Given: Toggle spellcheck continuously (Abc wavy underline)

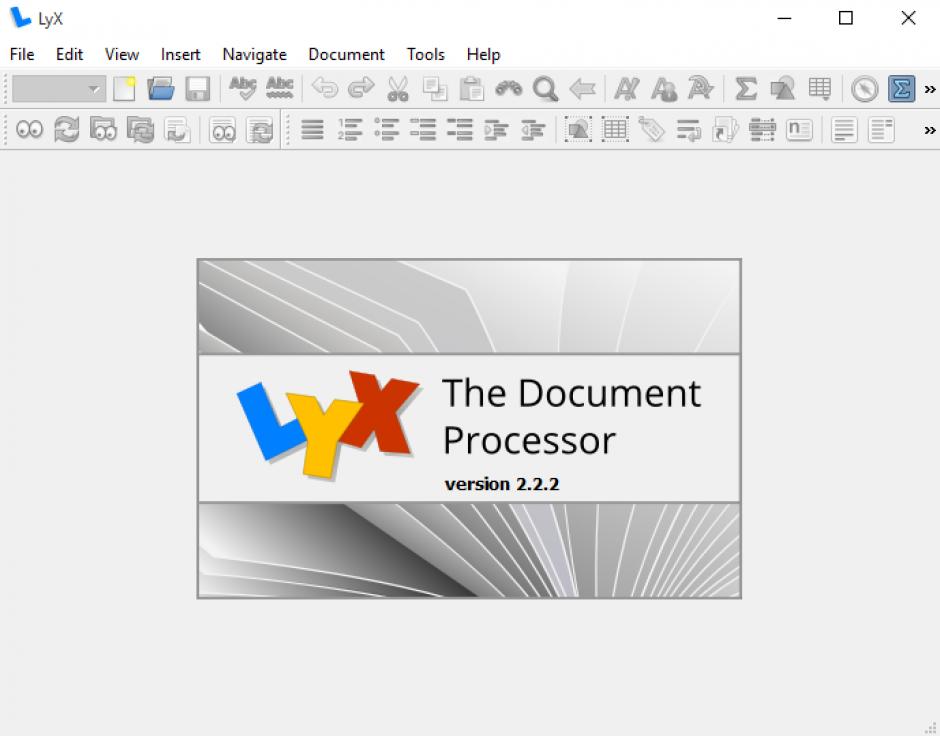Looking at the screenshot, I should click(280, 89).
